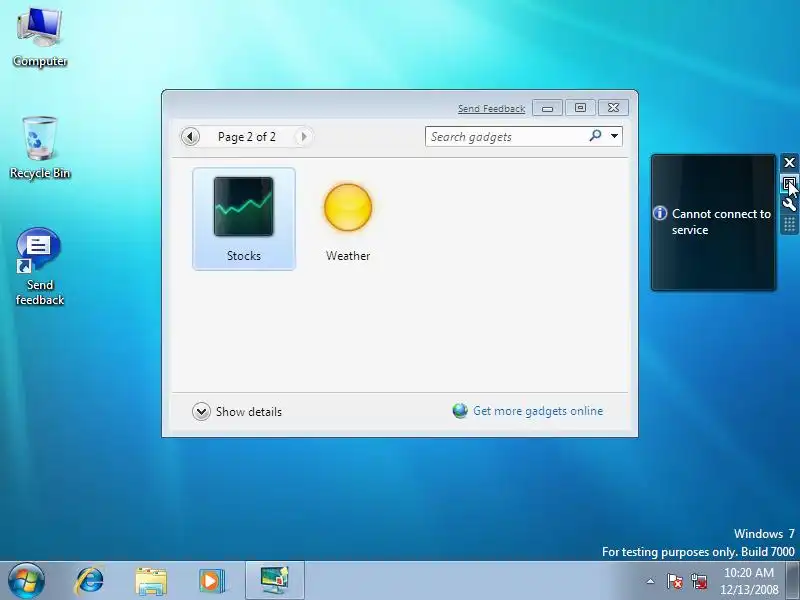
Task: Show hidden tray icons arrow
Action: (x=651, y=581)
